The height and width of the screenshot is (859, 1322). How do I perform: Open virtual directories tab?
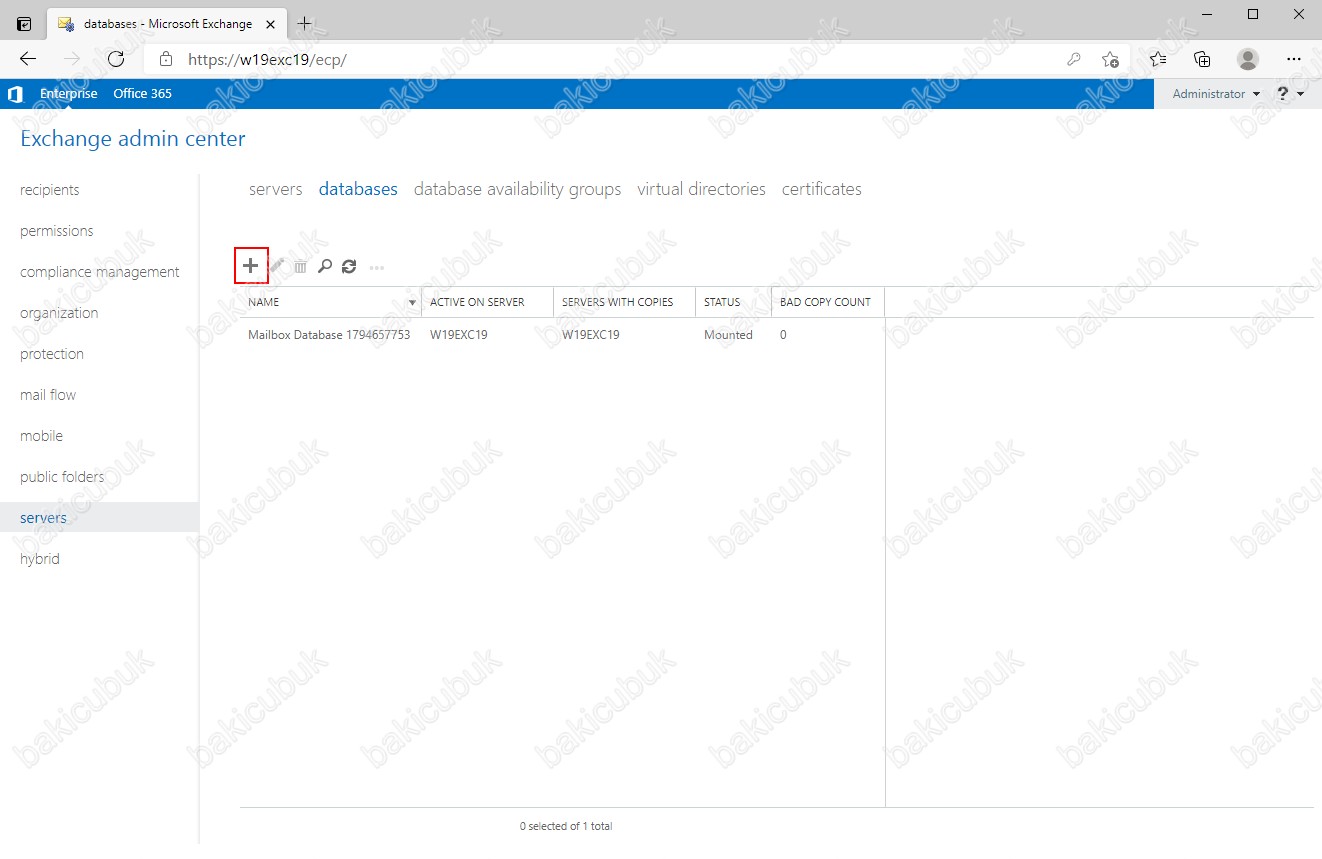[702, 189]
